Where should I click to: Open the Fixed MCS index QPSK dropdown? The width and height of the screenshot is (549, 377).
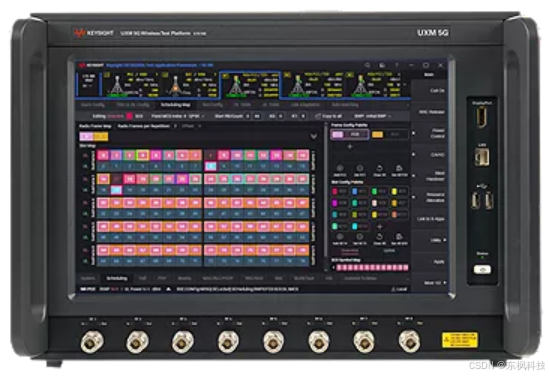tap(178, 116)
